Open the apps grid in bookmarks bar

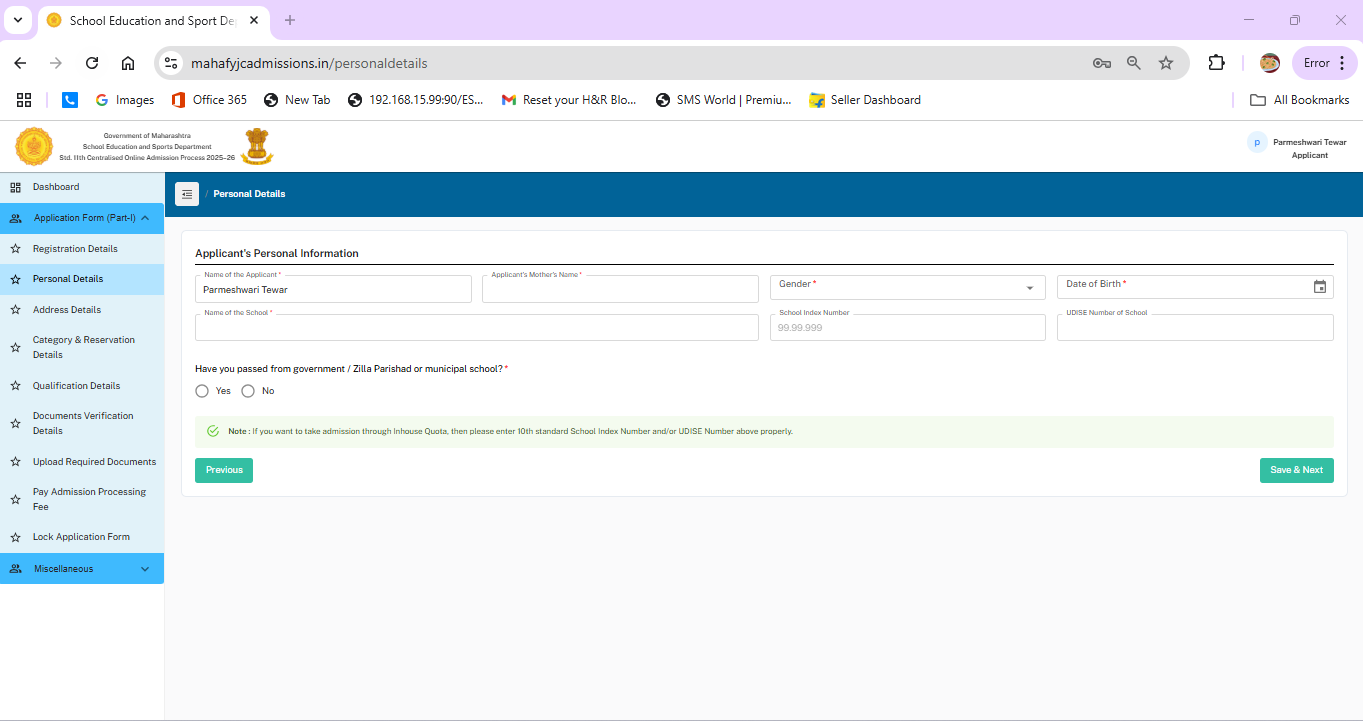[x=24, y=100]
